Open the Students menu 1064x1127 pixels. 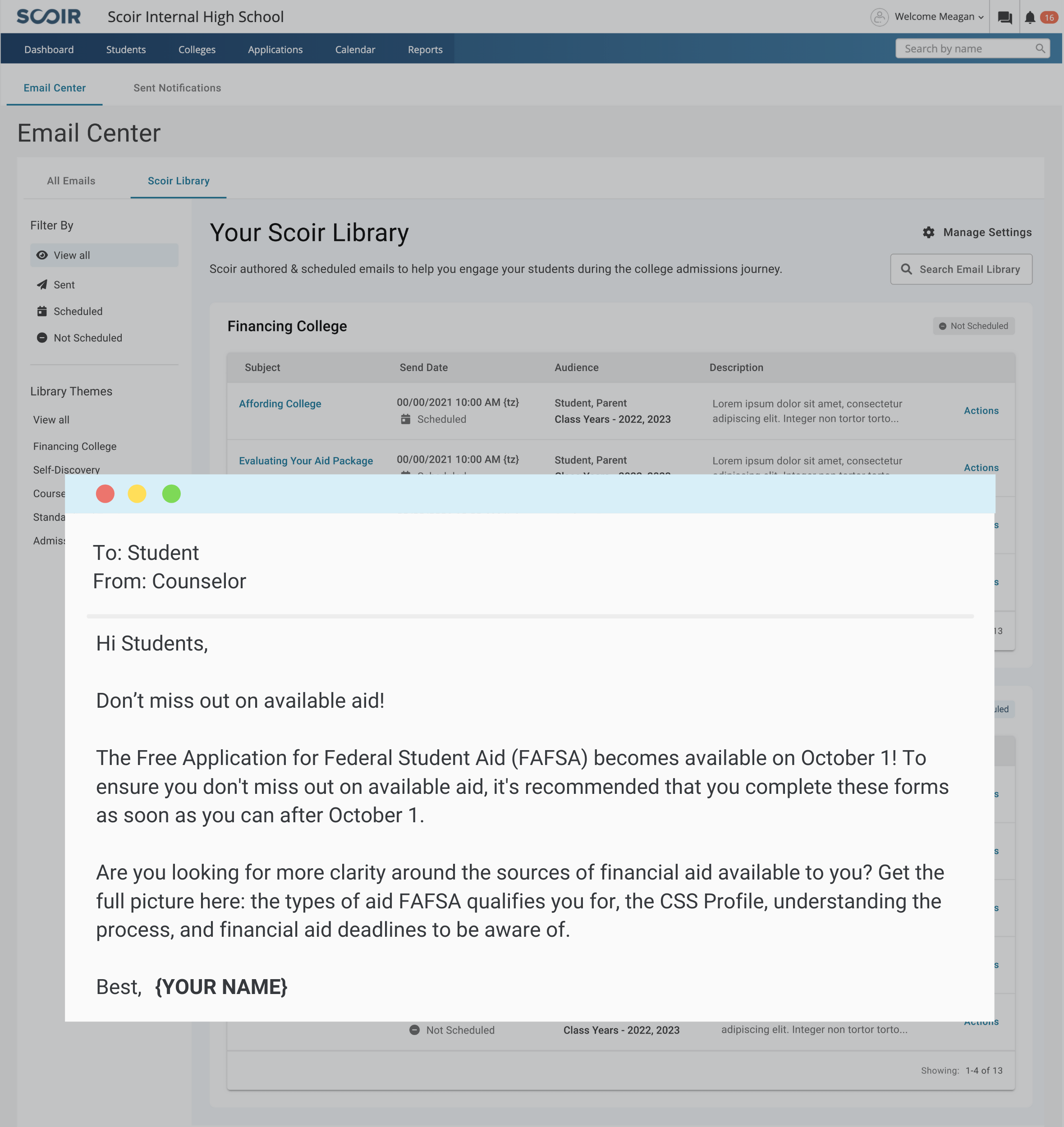pyautogui.click(x=126, y=49)
